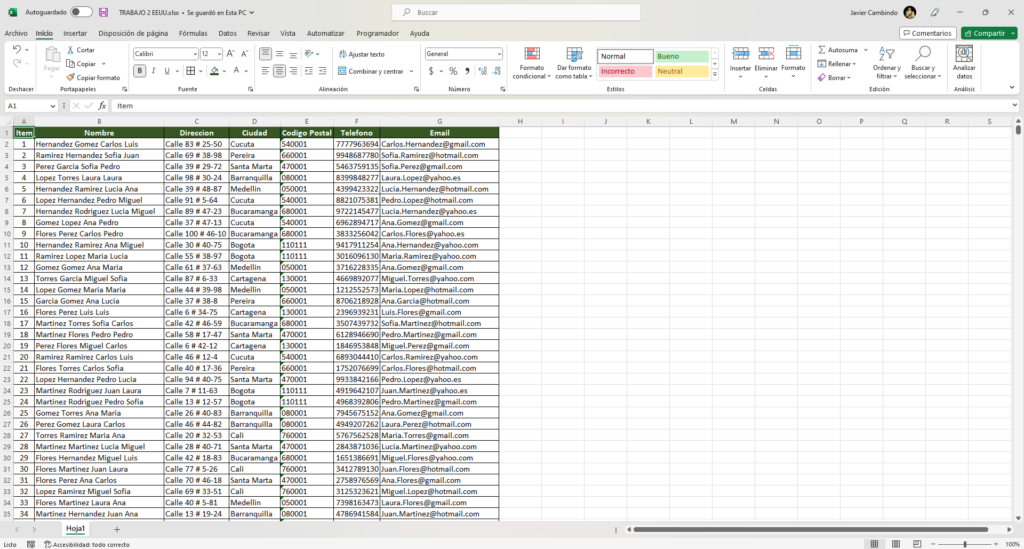This screenshot has height=549, width=1024.
Task: Click the Undo arrow icon
Action: (17, 50)
